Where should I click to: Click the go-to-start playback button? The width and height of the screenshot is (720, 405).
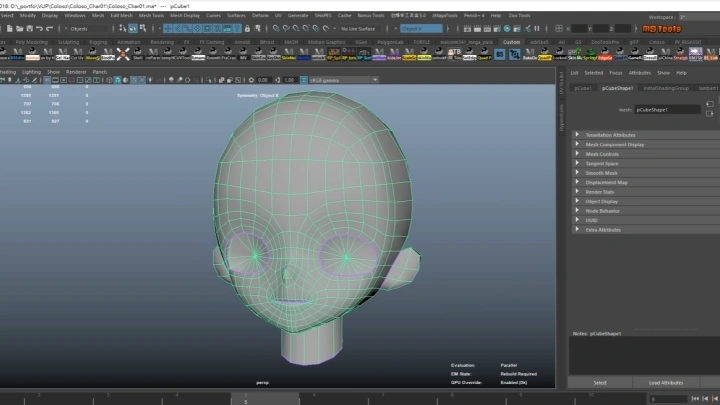click(695, 399)
